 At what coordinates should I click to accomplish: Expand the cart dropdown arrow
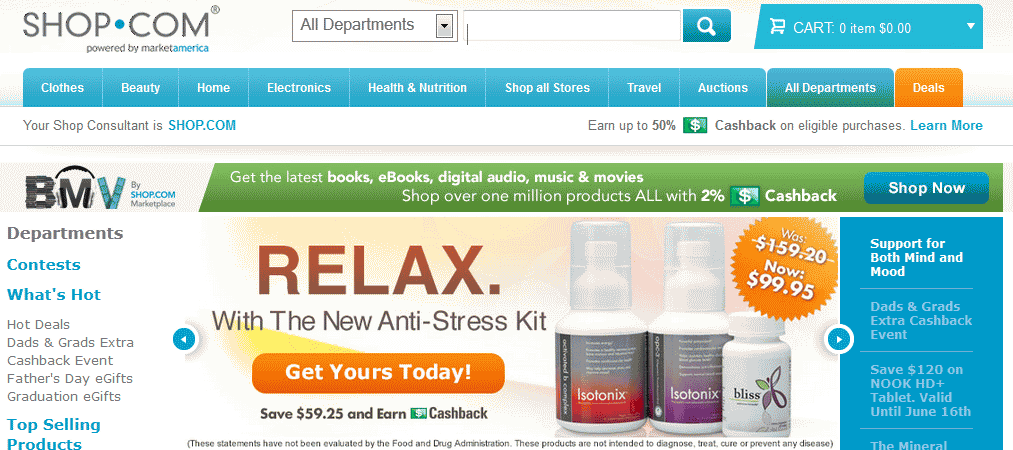pos(970,26)
